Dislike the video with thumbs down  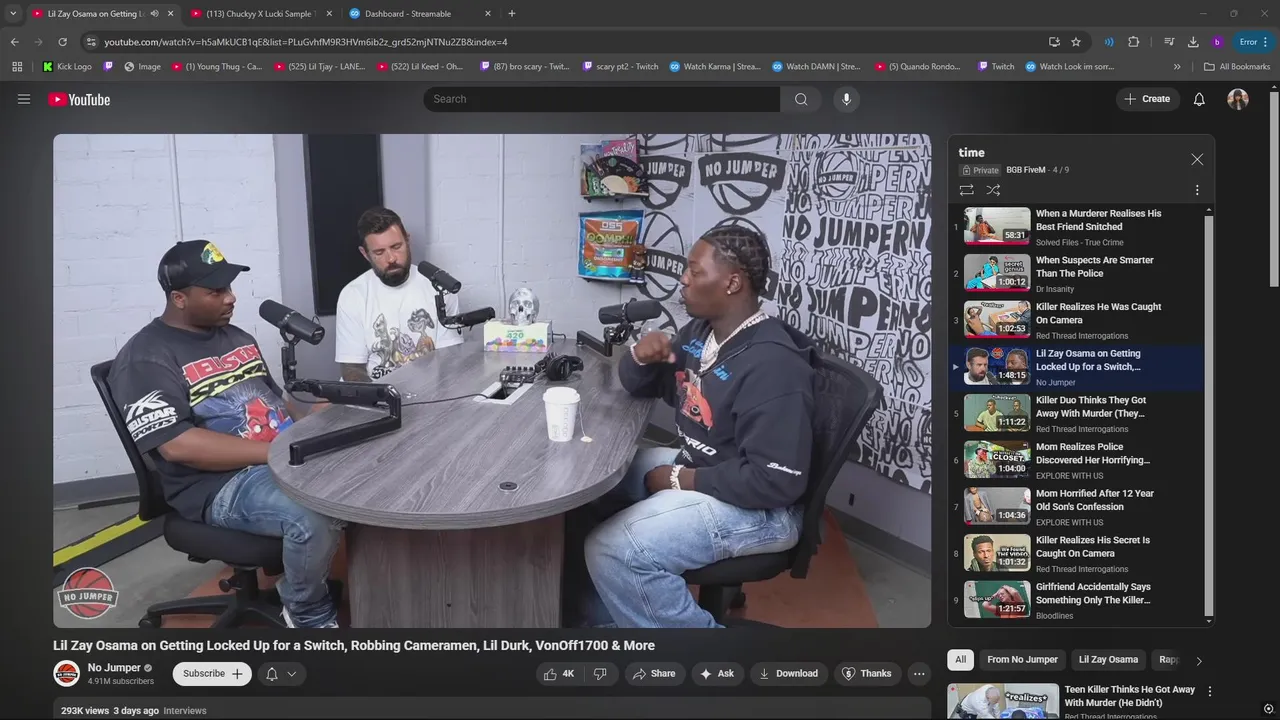pyautogui.click(x=600, y=674)
